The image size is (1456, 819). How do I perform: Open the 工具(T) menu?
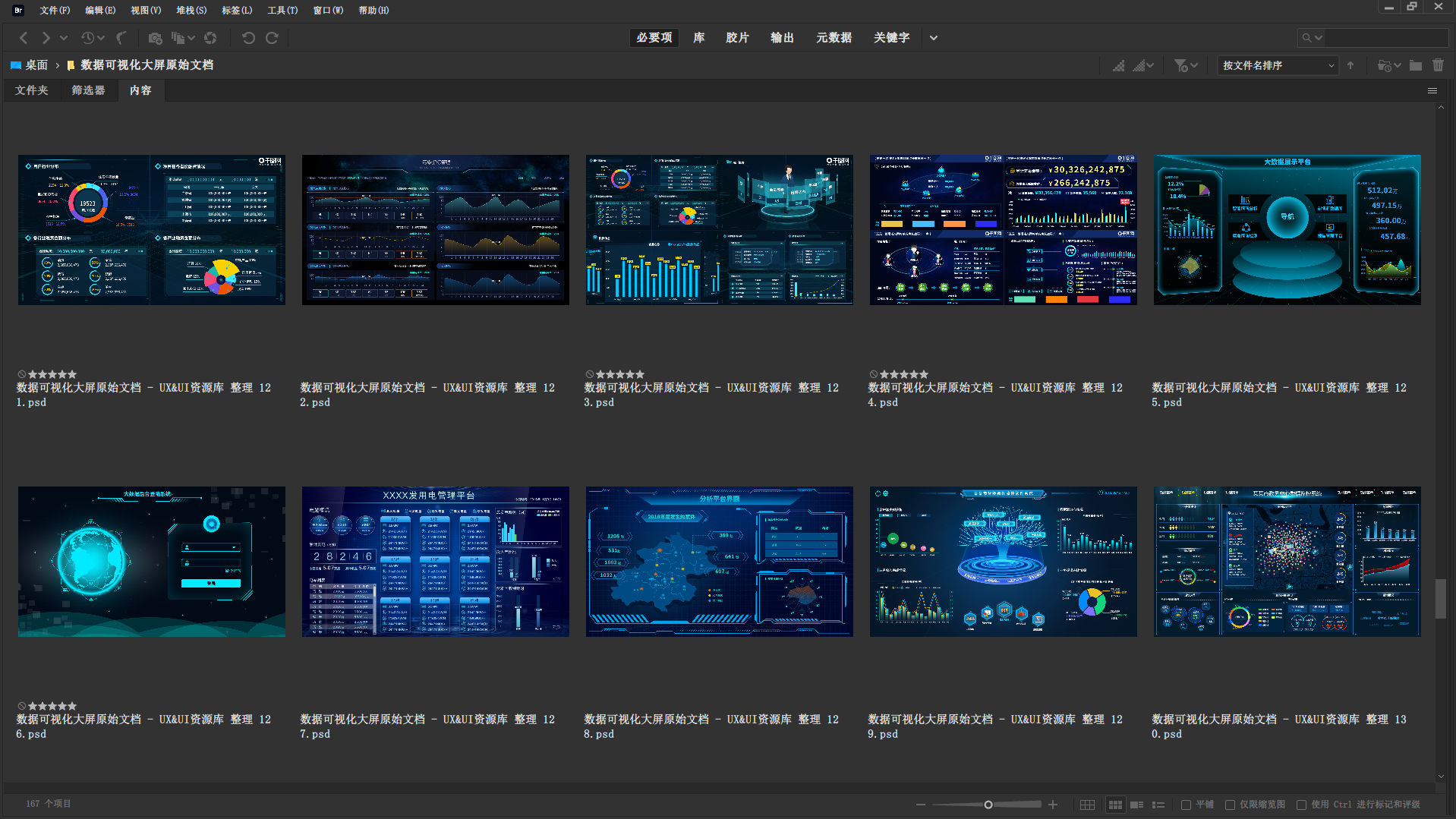pos(282,11)
